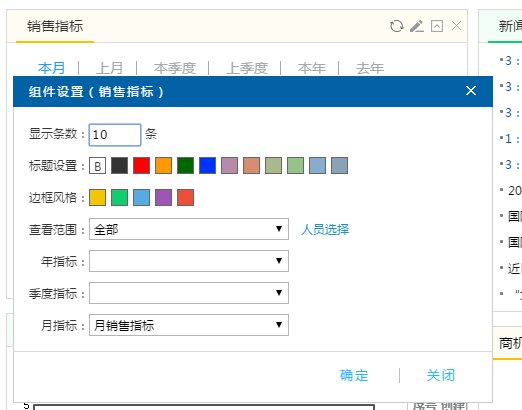The image size is (522, 410).
Task: Select the dark gray title color swatch
Action: (x=119, y=166)
